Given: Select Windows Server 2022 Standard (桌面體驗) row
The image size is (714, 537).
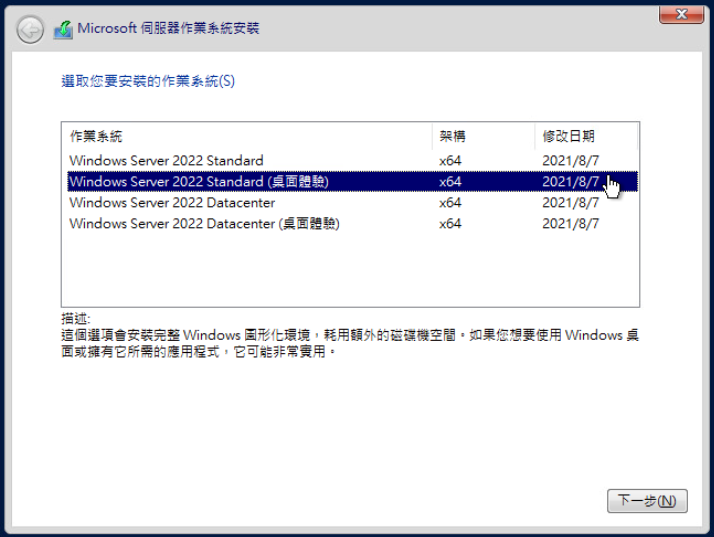Looking at the screenshot, I should click(352, 182).
